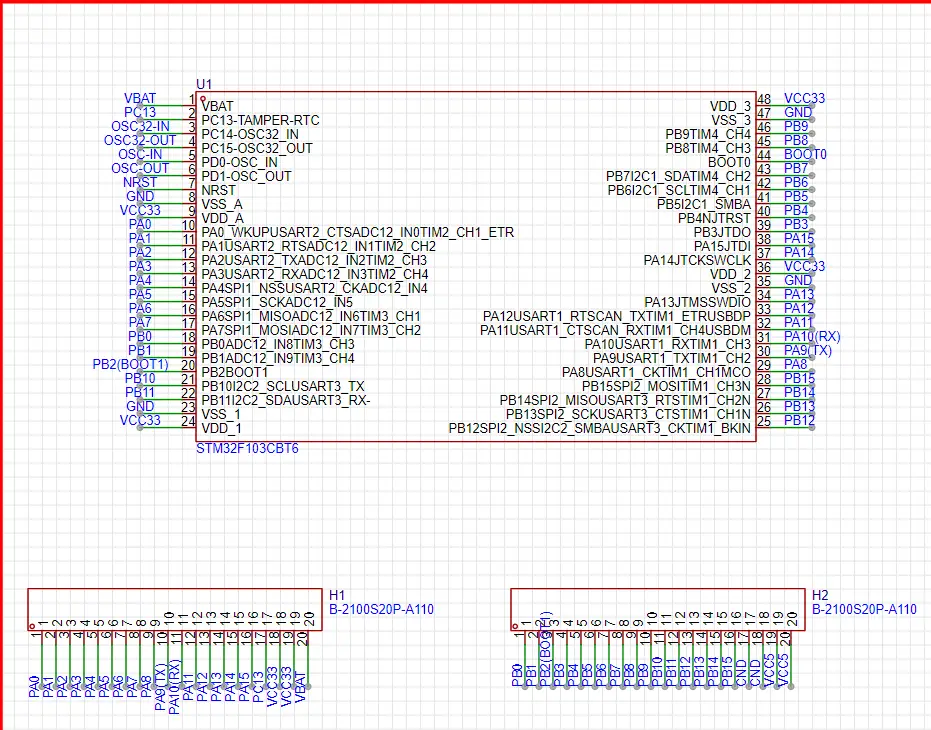931x730 pixels.
Task: Select the H2 header designator
Action: click(820, 594)
